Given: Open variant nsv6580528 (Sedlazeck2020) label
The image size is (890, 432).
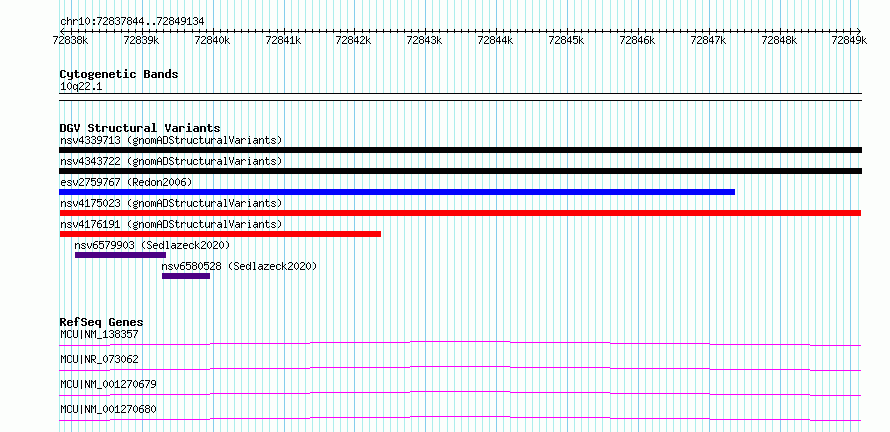Looking at the screenshot, I should tap(239, 266).
